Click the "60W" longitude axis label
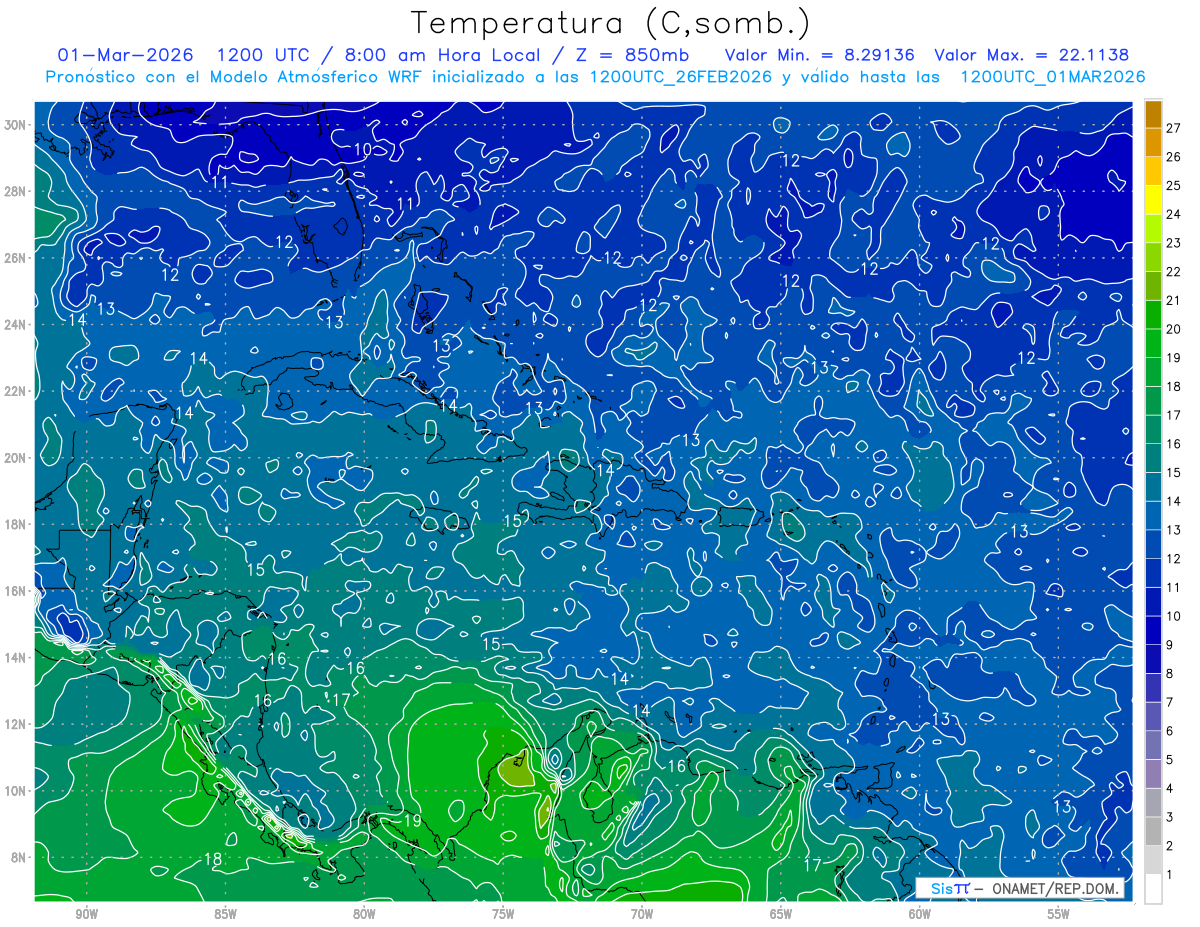Image resolution: width=1200 pixels, height=927 pixels. tap(920, 914)
